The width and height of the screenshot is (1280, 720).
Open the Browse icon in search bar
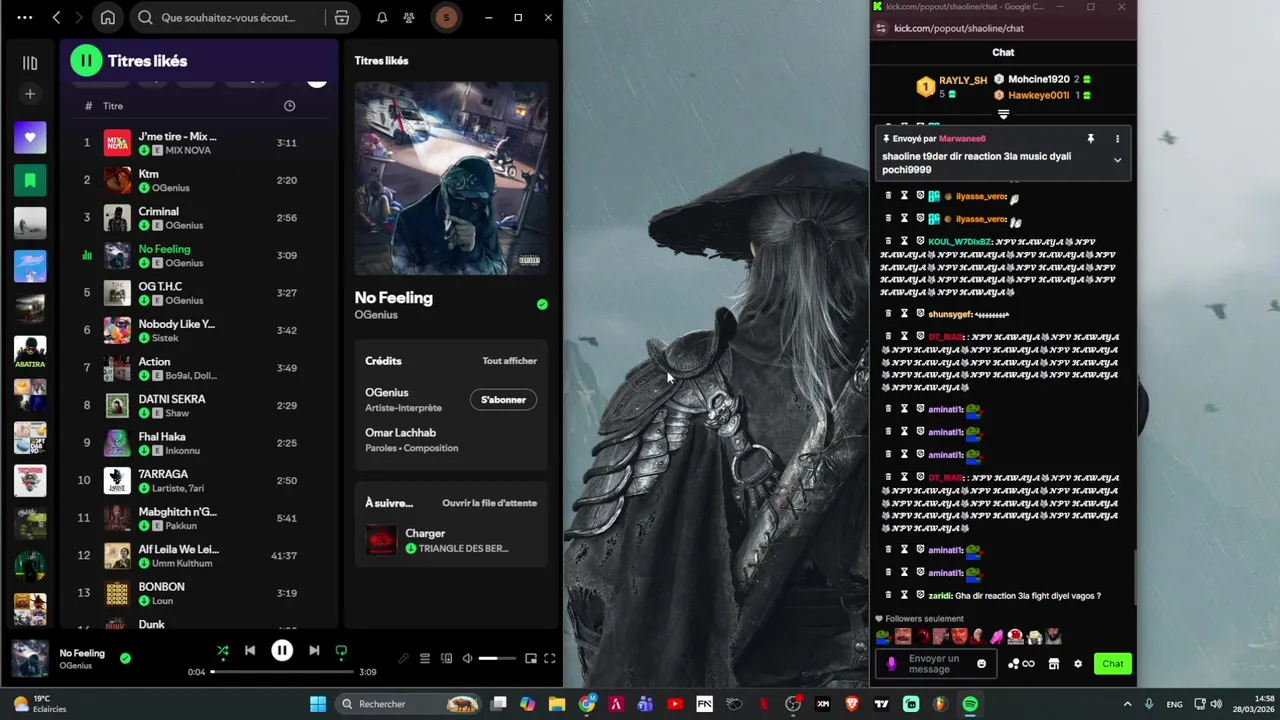(x=342, y=18)
